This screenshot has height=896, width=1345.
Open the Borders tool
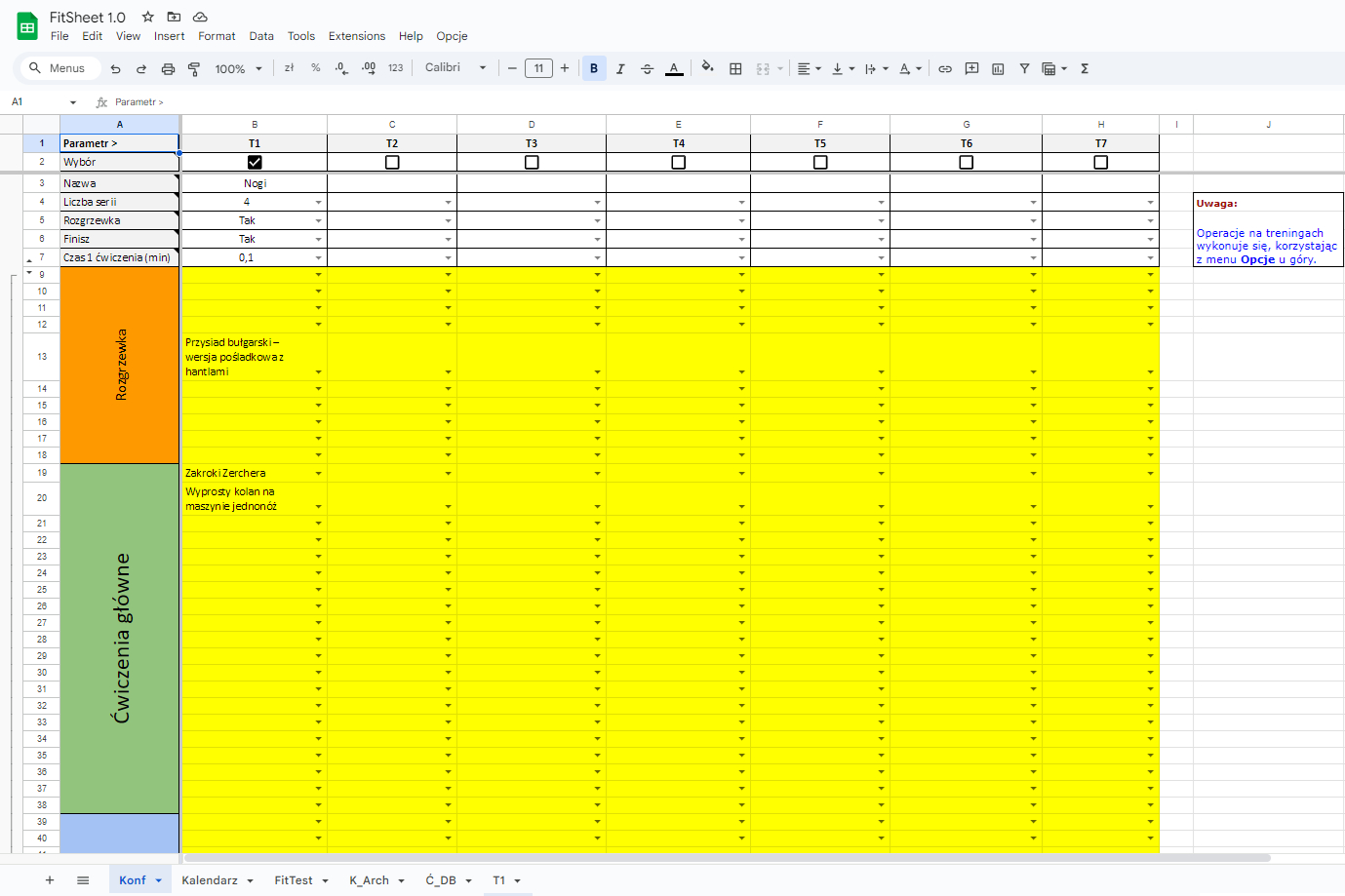click(735, 69)
